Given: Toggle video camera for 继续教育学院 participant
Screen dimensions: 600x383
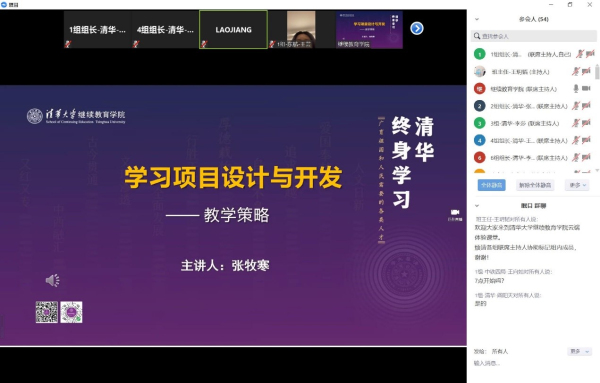Looking at the screenshot, I should 586,88.
